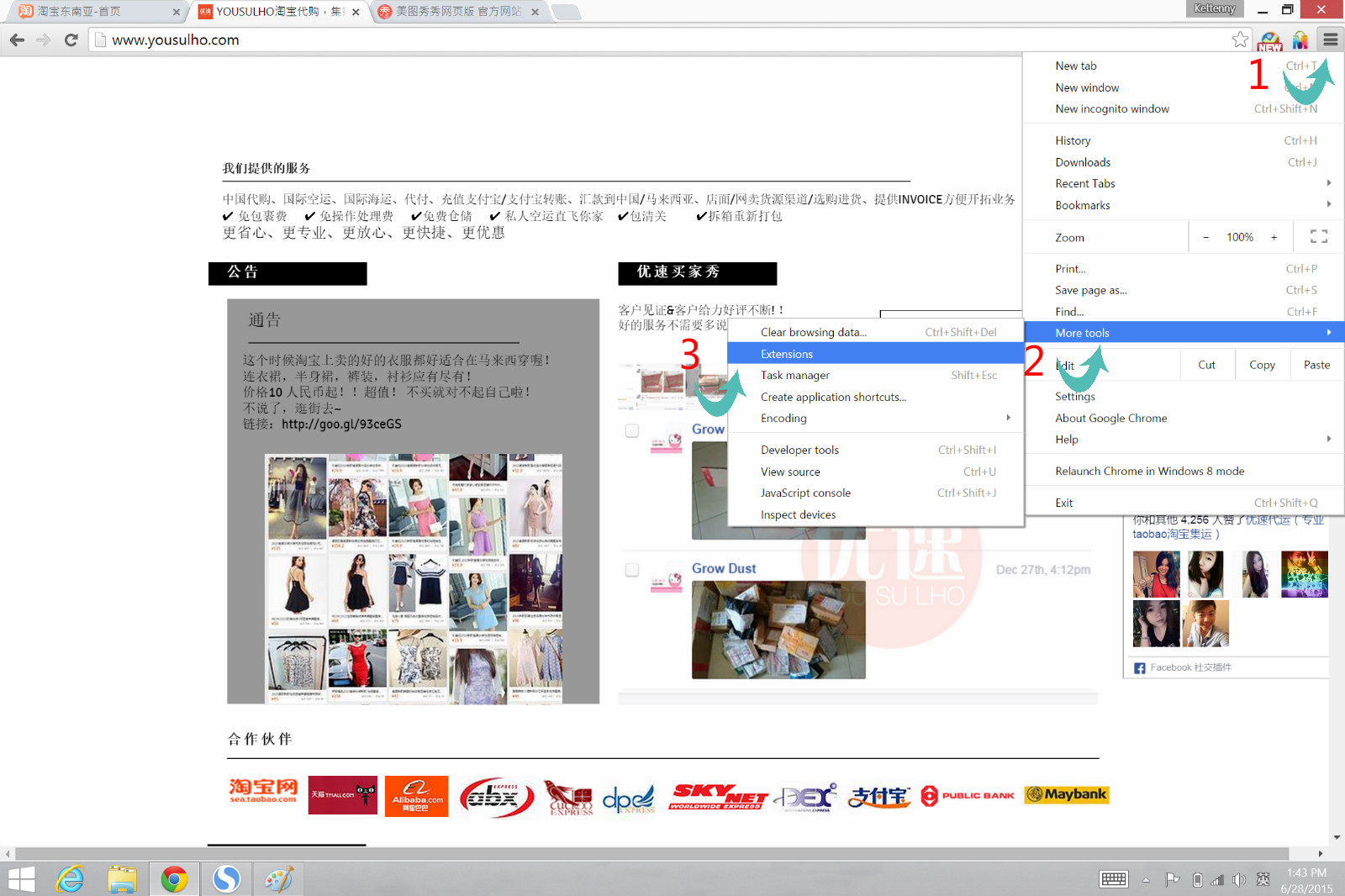The height and width of the screenshot is (896, 1345).
Task: Open Developer tools
Action: [x=876, y=450]
